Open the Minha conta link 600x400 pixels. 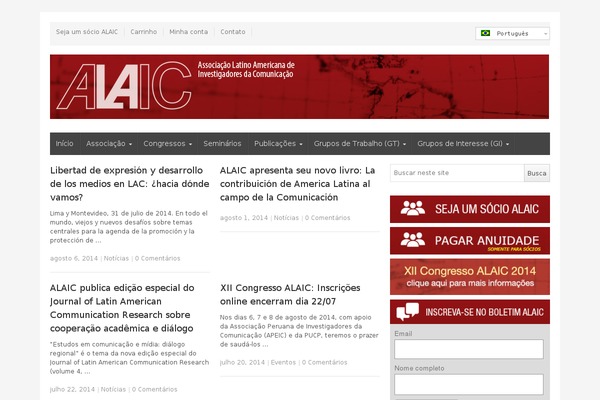[189, 32]
